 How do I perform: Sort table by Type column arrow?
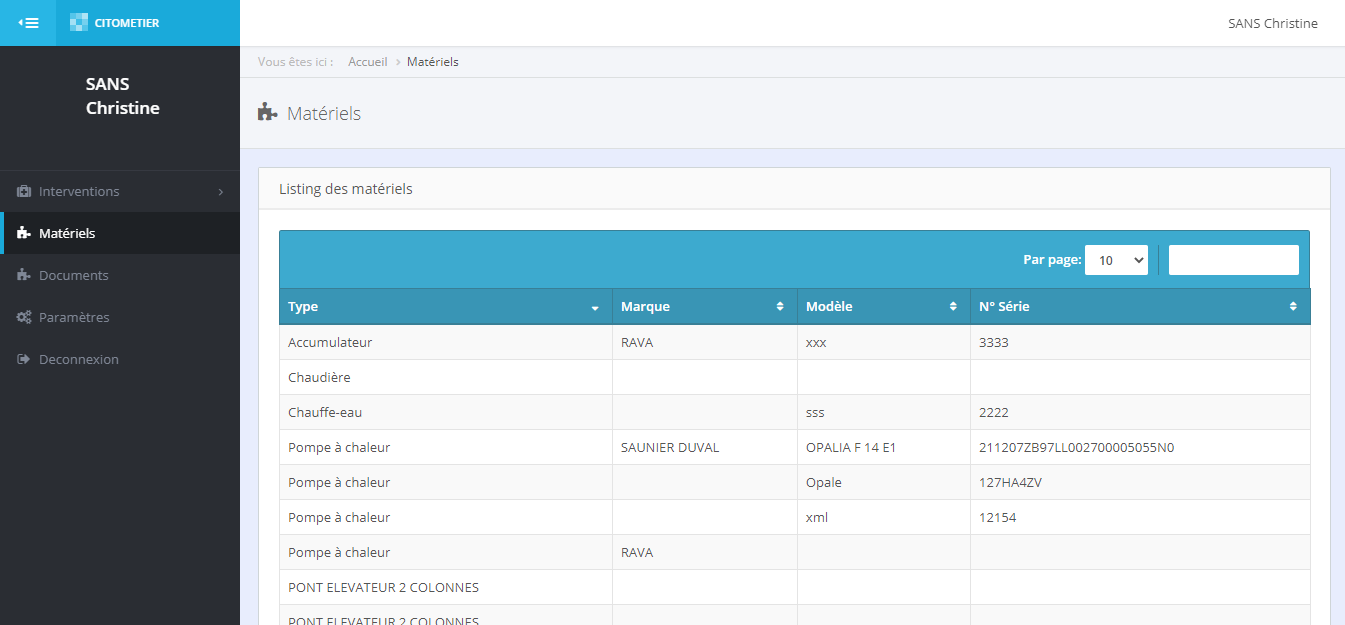point(595,307)
